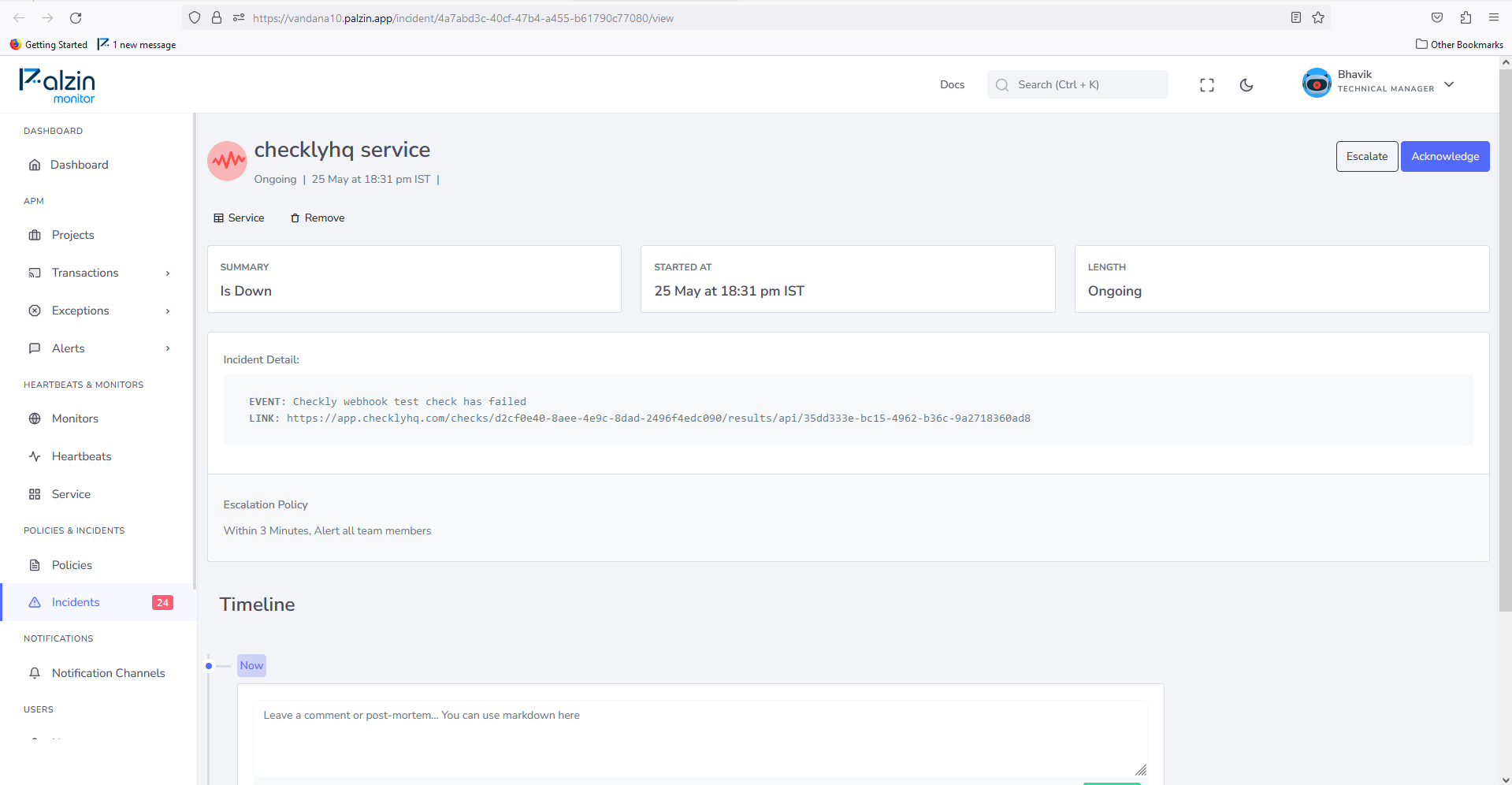Open Policies in the sidebar
Viewport: 1512px width, 785px height.
point(72,565)
